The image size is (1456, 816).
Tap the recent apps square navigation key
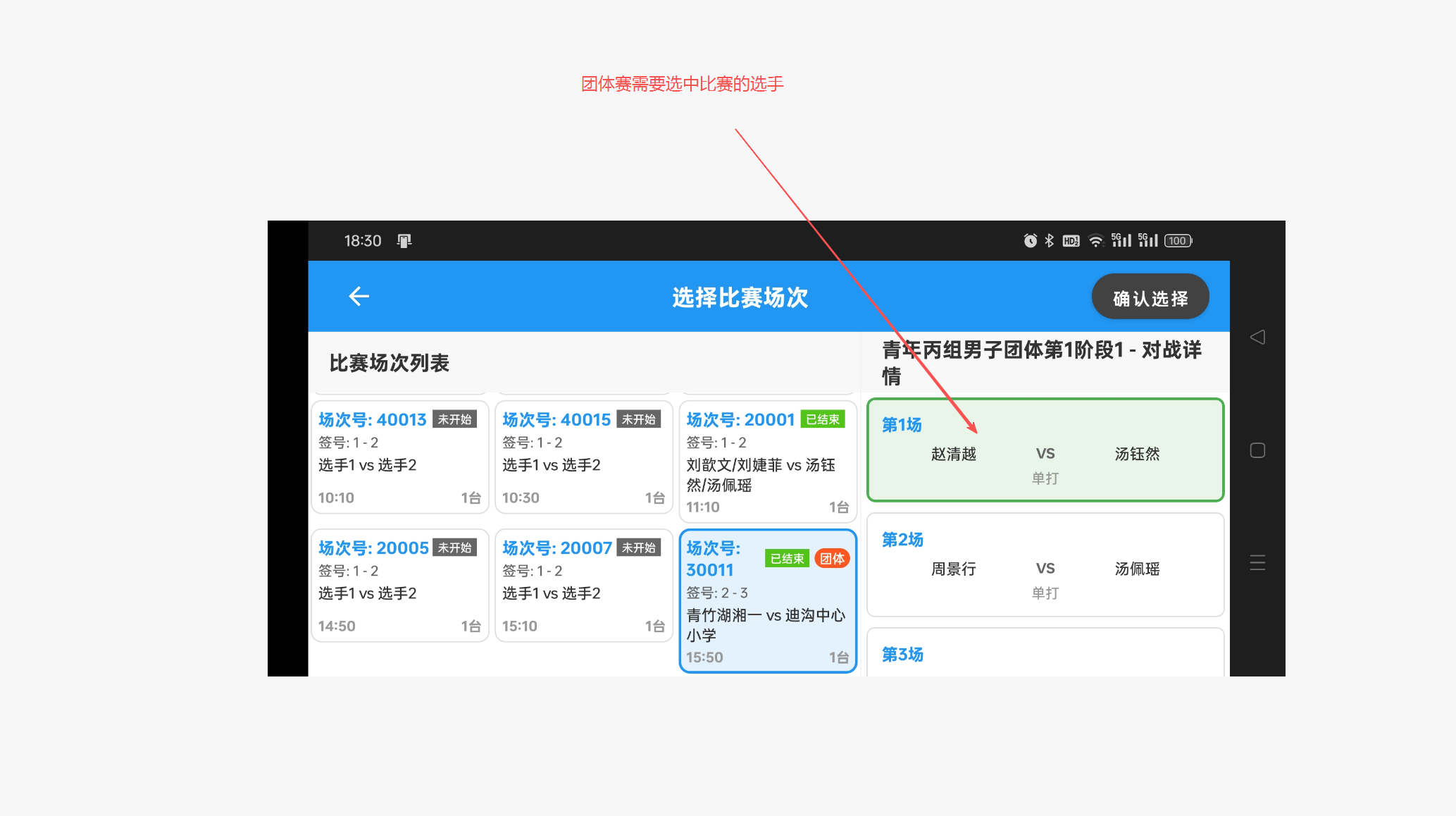click(1257, 450)
